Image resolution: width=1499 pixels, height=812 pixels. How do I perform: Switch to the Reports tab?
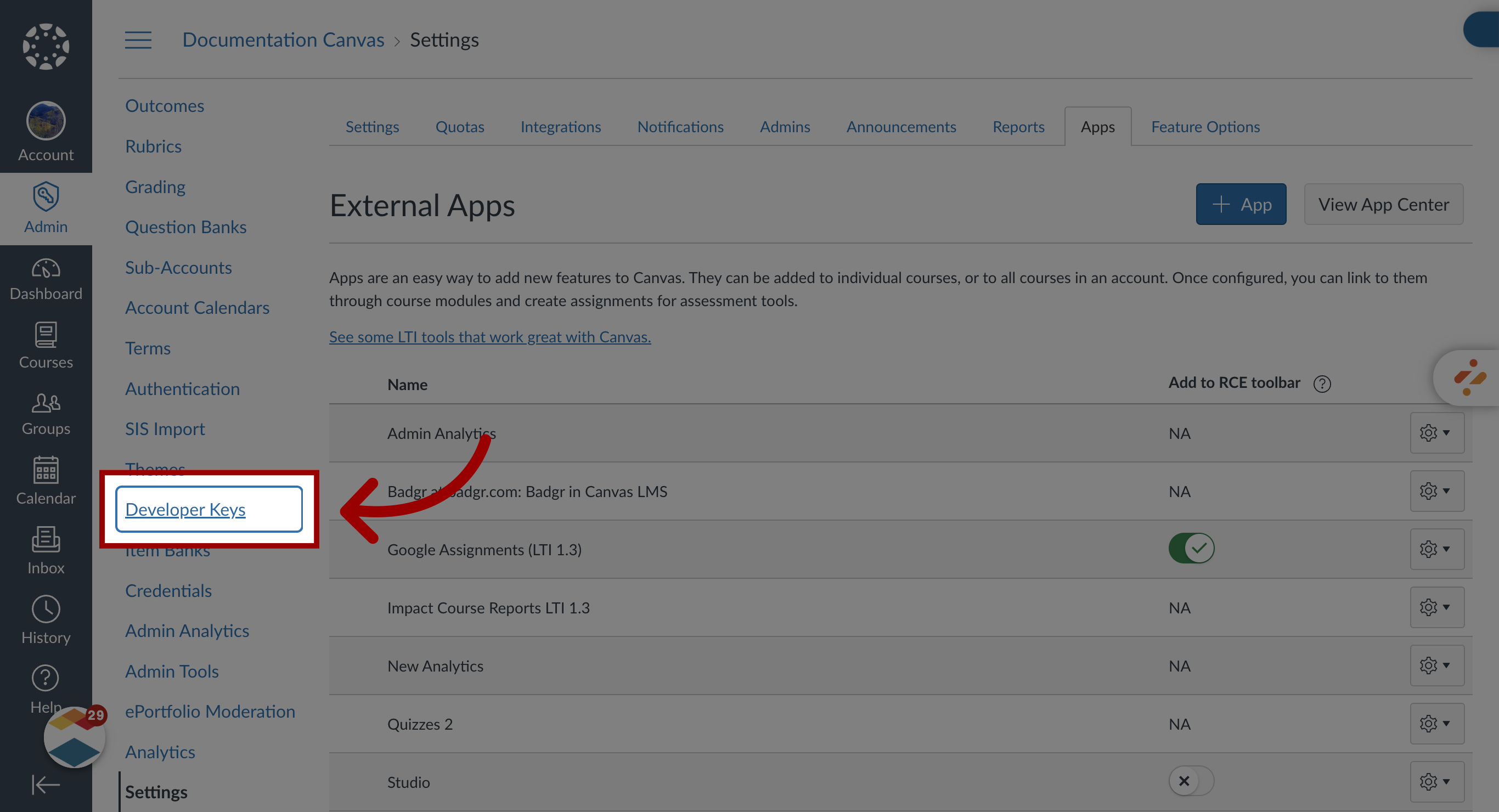click(x=1018, y=126)
